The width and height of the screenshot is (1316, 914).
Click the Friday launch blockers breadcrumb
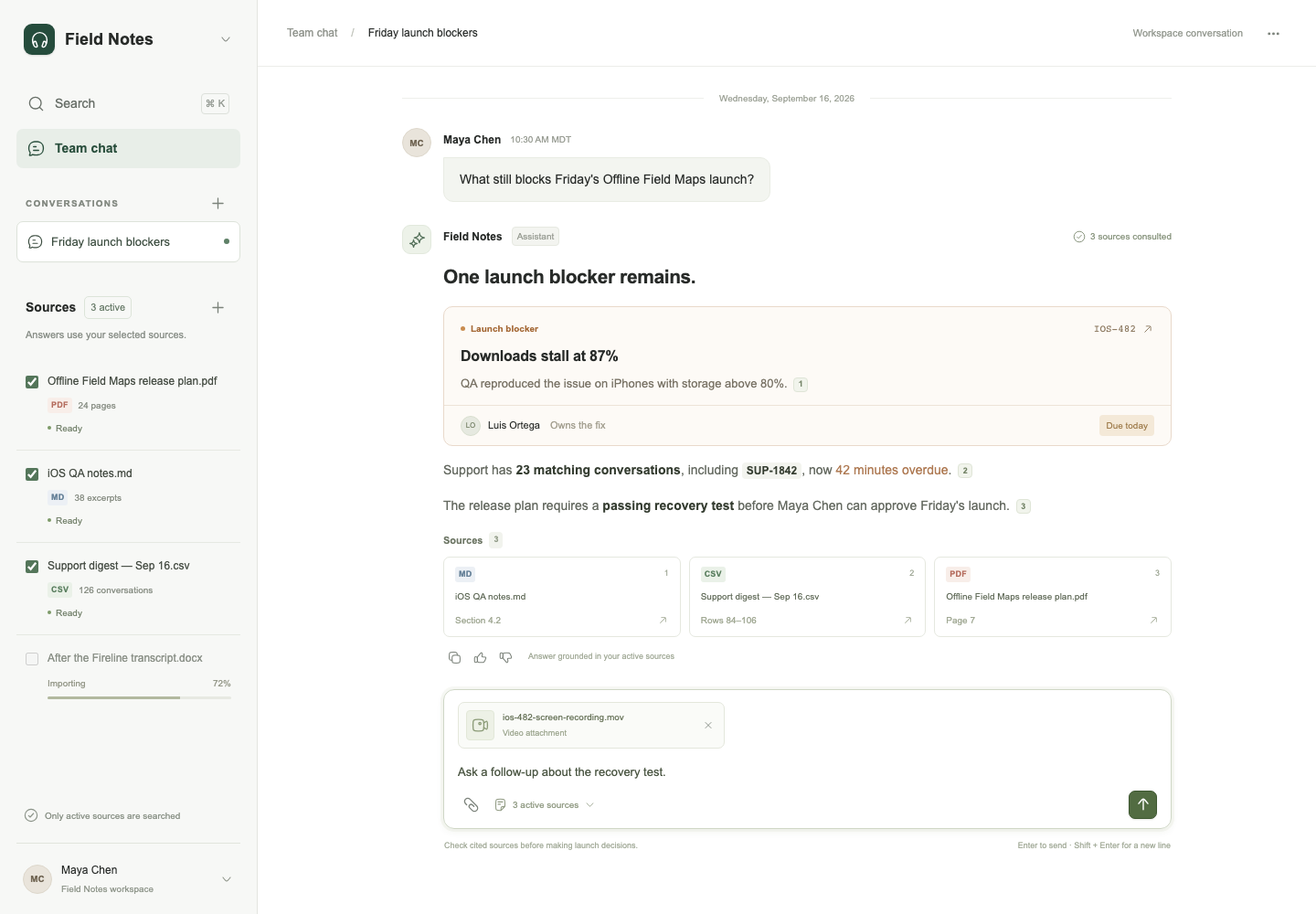[423, 33]
